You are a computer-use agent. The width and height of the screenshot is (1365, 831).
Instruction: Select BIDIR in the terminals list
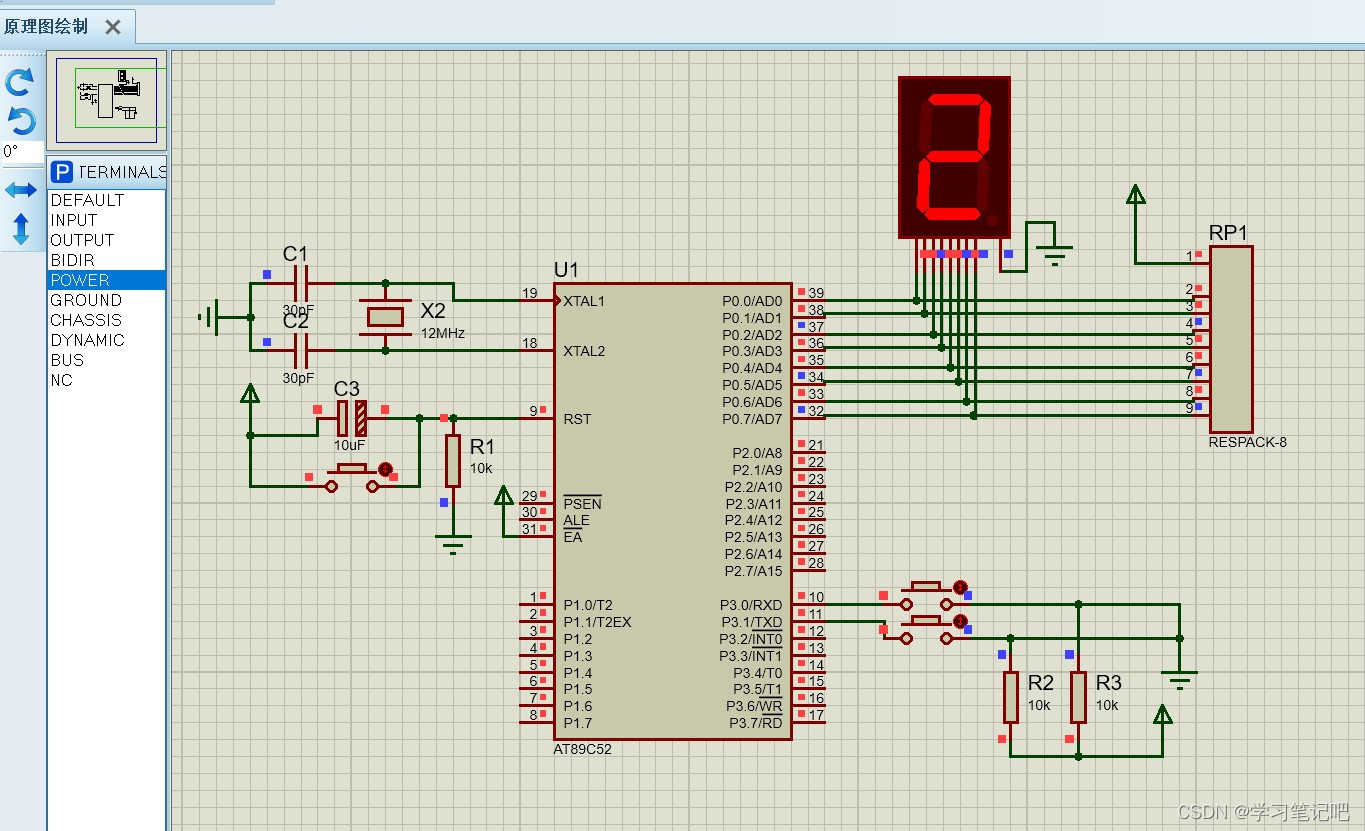click(x=106, y=260)
